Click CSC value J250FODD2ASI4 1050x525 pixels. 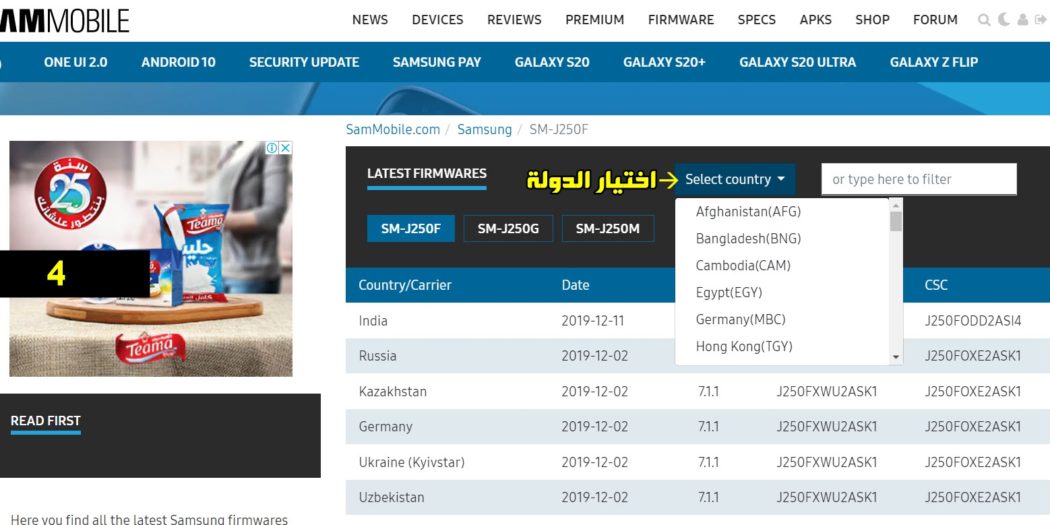pos(973,321)
